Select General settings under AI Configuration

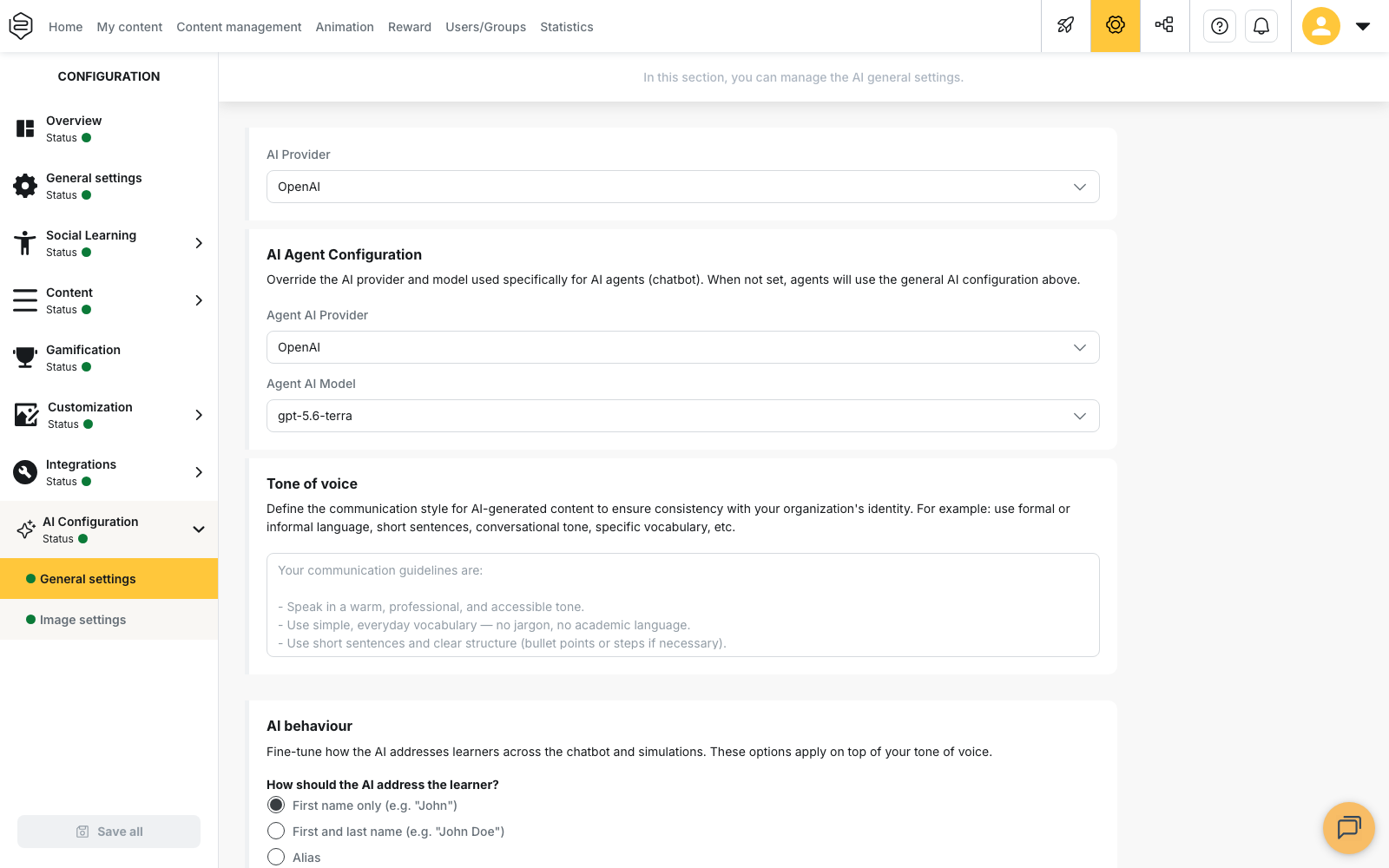(109, 579)
